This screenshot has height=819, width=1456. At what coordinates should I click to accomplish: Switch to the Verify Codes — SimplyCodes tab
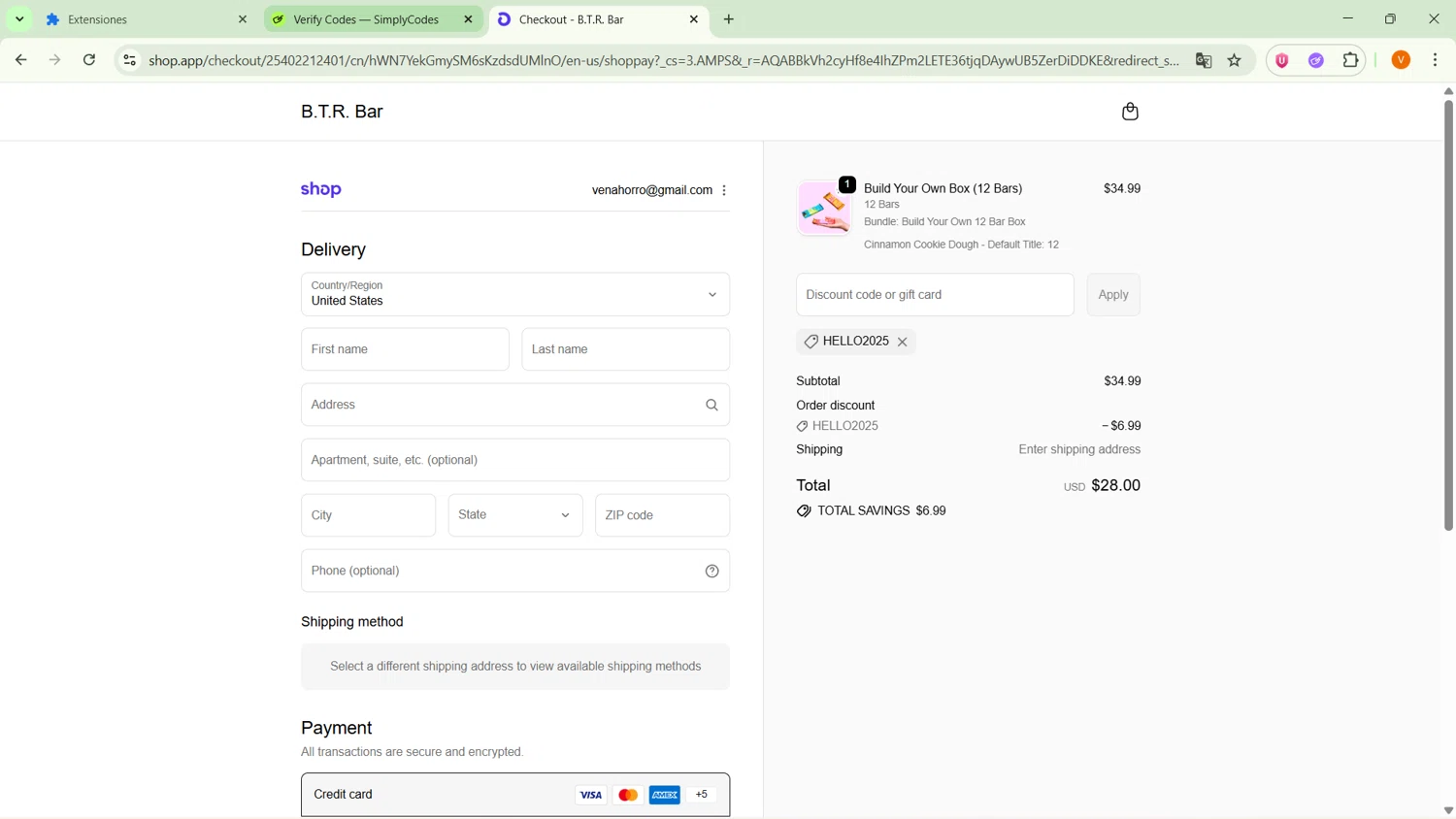pyautogui.click(x=367, y=19)
